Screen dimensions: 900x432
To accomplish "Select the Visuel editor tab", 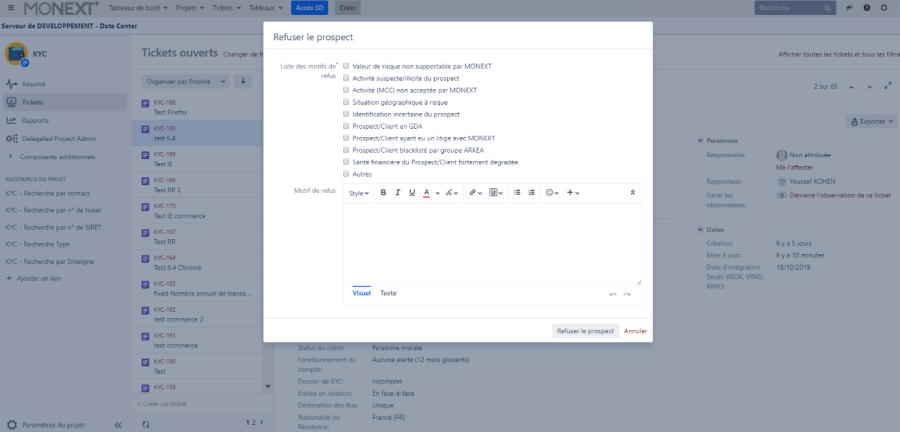I will 361,293.
